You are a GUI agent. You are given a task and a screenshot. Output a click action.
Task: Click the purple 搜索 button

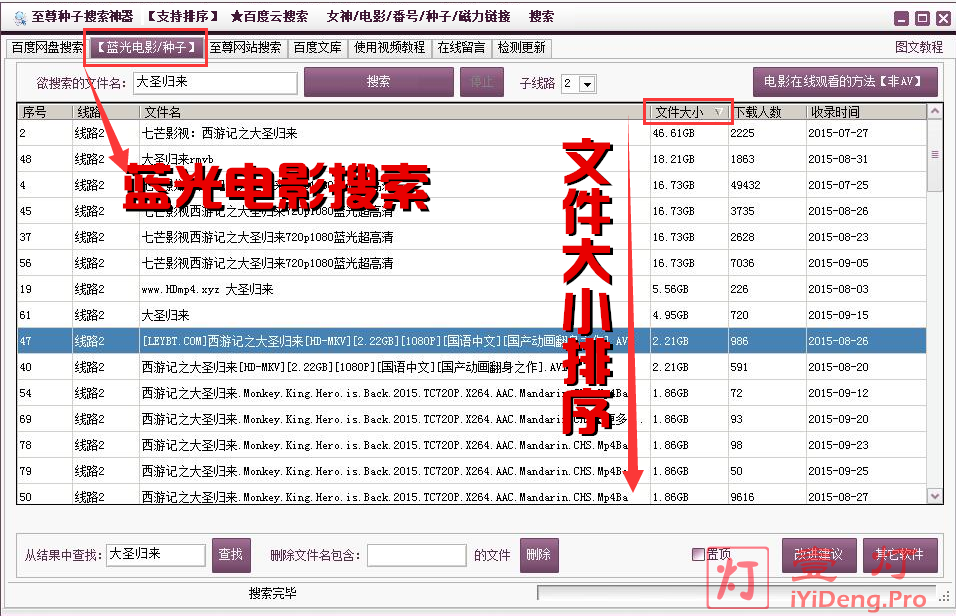(379, 82)
